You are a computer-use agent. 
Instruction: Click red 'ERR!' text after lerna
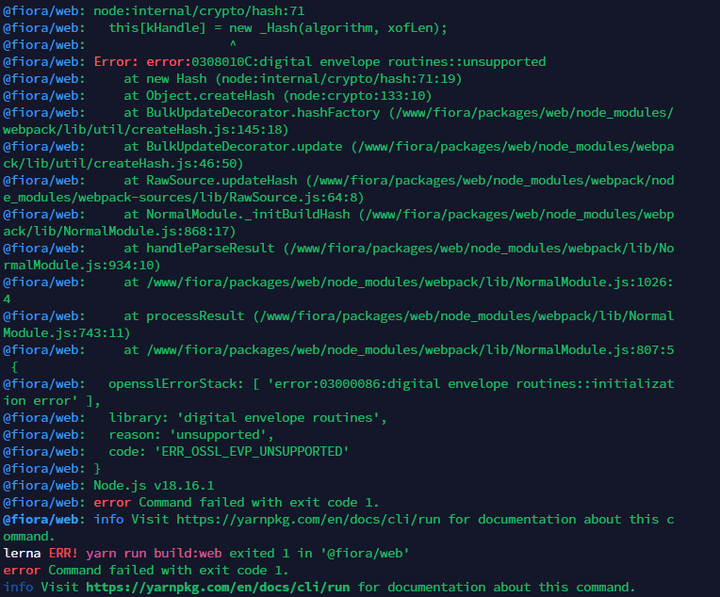[63, 553]
